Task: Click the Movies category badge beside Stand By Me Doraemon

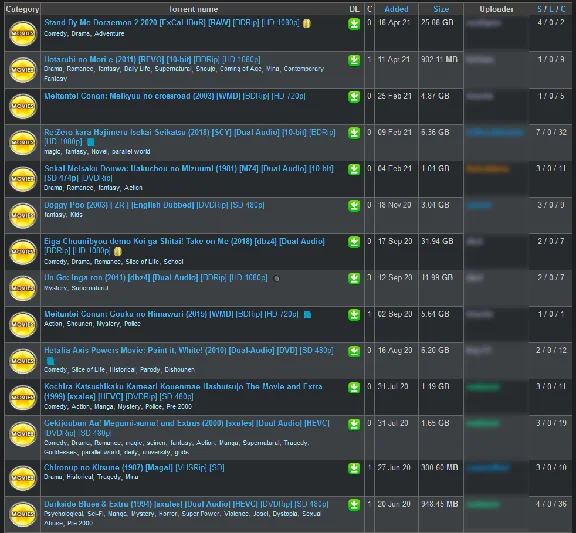Action: (23, 33)
